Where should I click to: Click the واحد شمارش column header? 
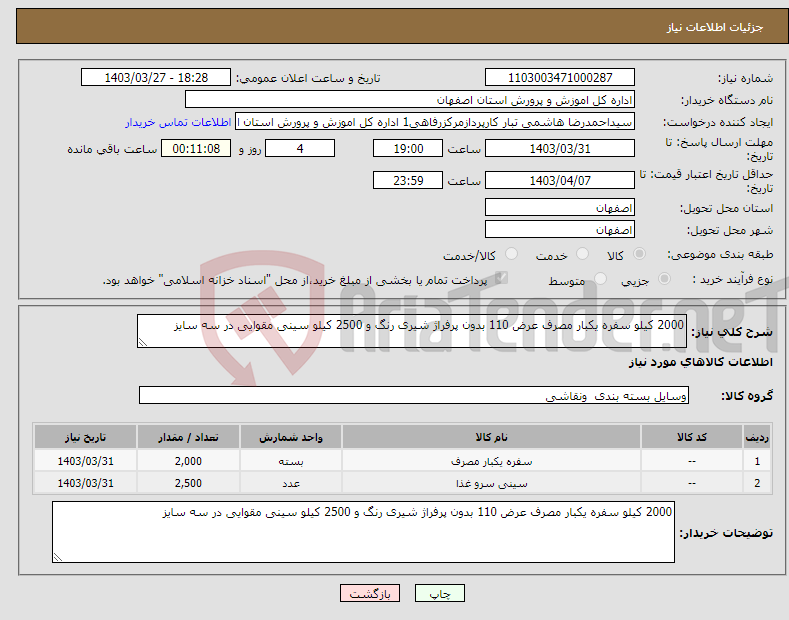(x=291, y=437)
